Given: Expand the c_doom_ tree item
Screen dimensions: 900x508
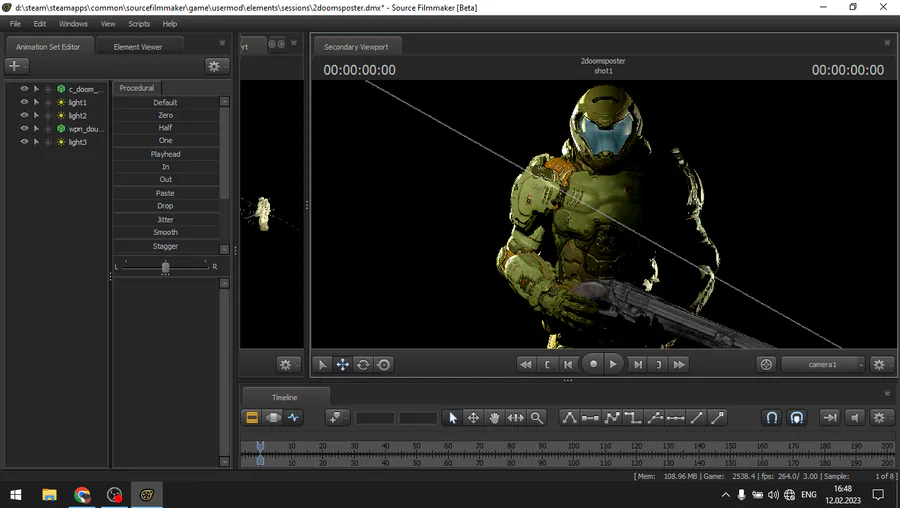Looking at the screenshot, I should (x=48, y=89).
